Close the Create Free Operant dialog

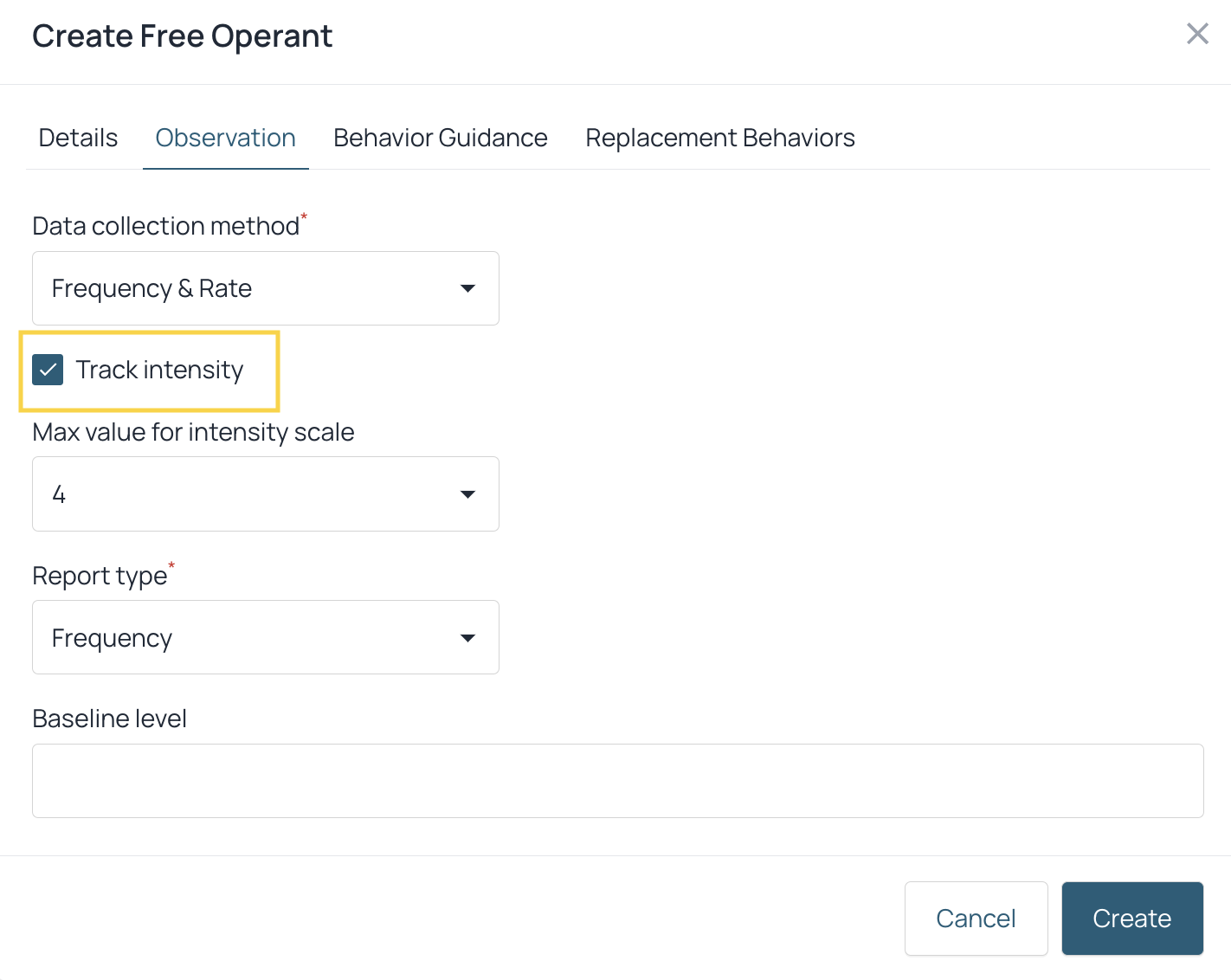click(1197, 34)
